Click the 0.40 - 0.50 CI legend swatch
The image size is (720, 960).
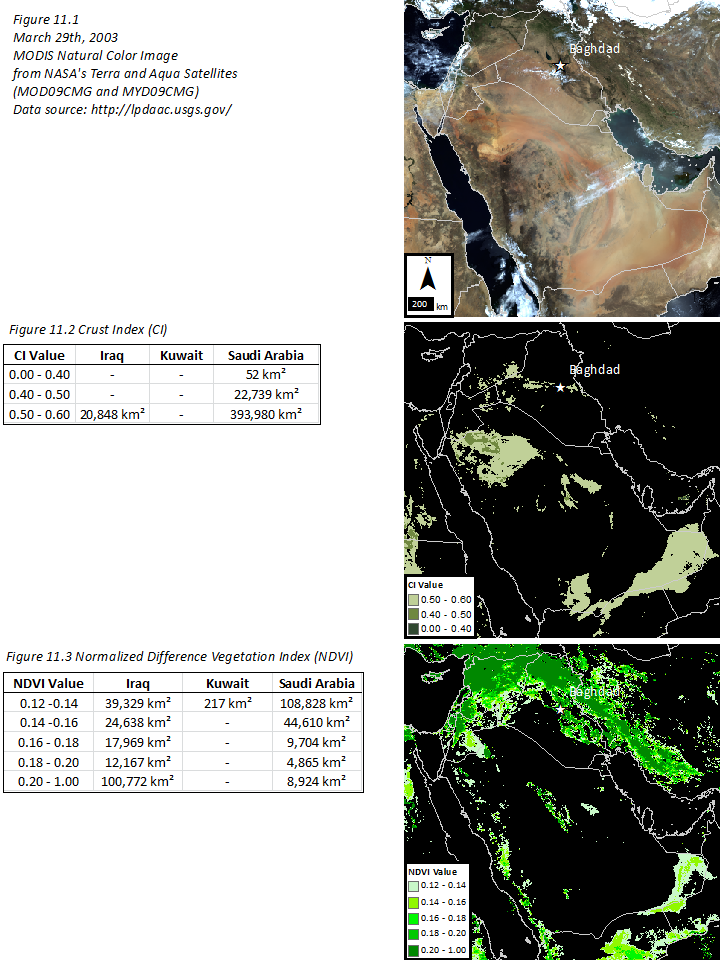click(413, 614)
